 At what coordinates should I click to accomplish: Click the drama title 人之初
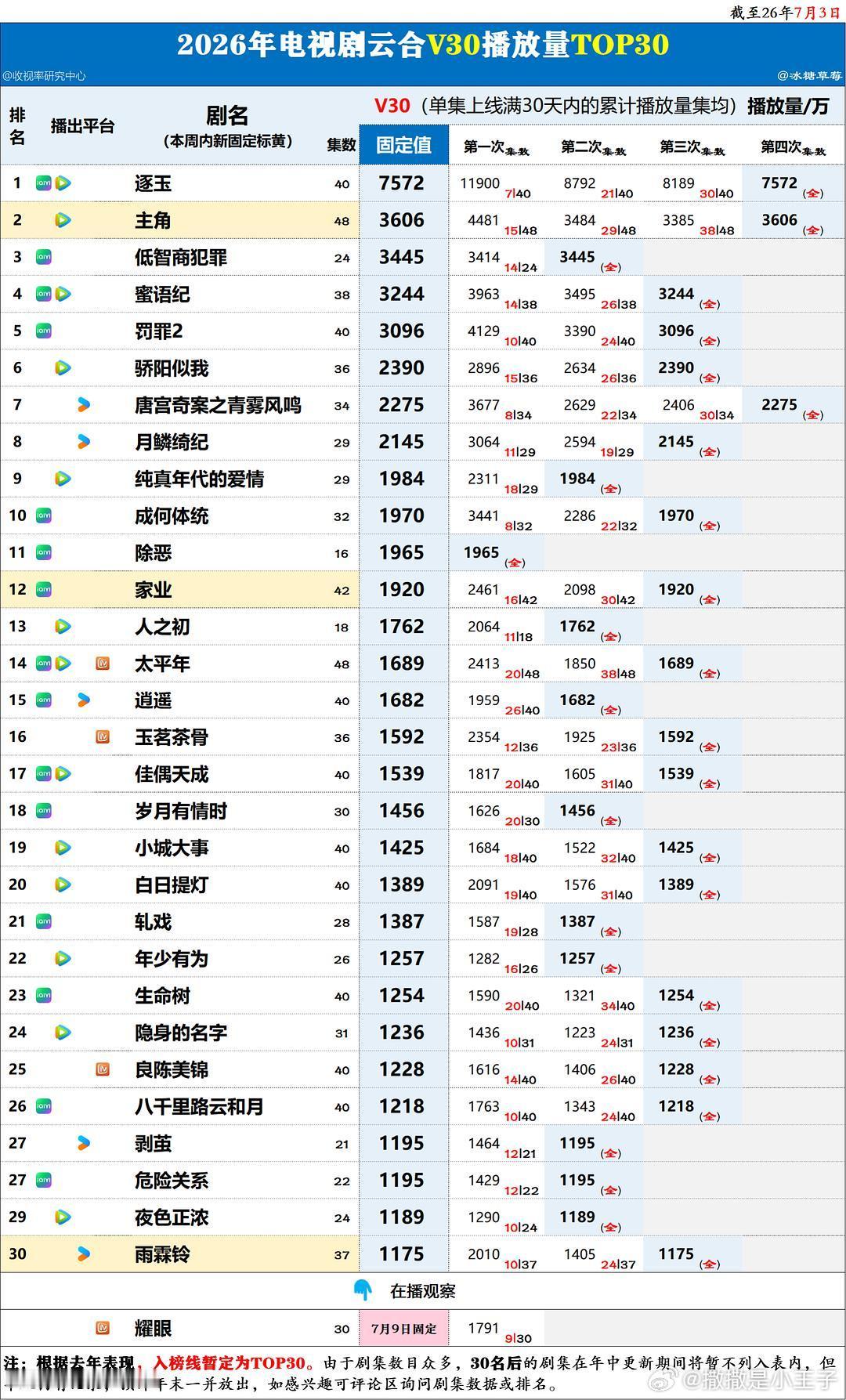(x=162, y=627)
